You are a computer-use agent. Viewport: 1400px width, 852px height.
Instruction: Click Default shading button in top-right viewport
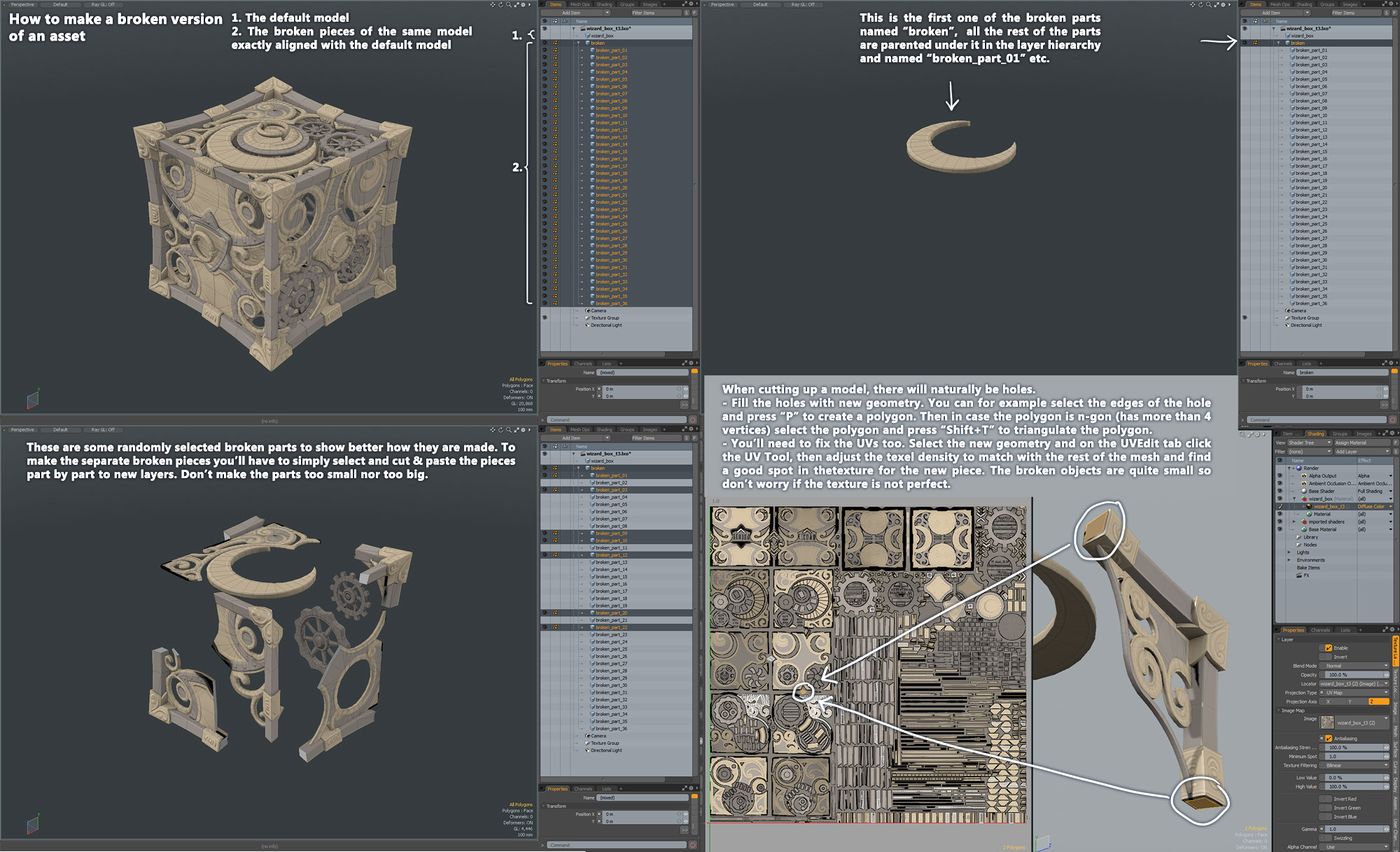click(x=760, y=4)
